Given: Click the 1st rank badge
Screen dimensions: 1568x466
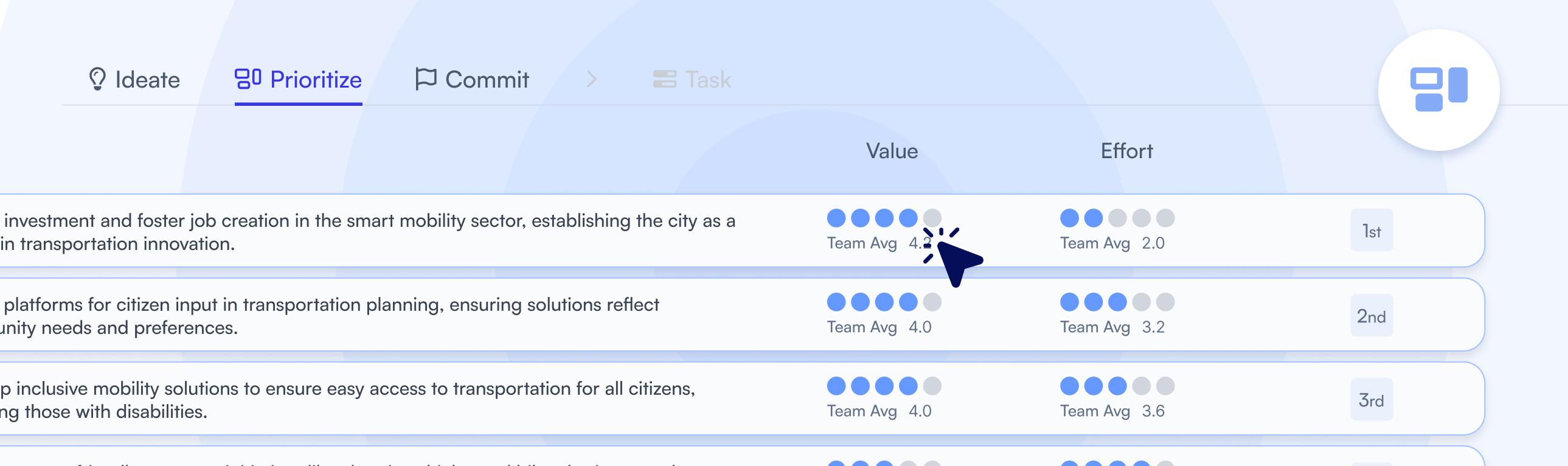Looking at the screenshot, I should [x=1372, y=230].
